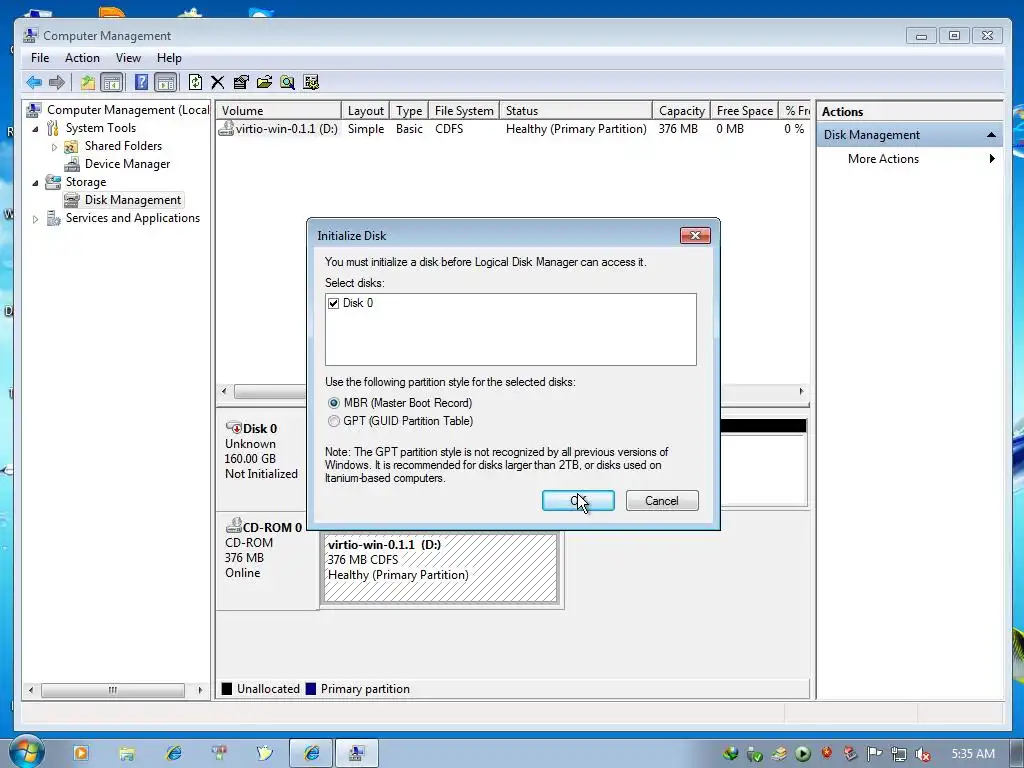Screen dimensions: 1024x768
Task: Click the settings list toolbar icon
Action: [x=311, y=82]
